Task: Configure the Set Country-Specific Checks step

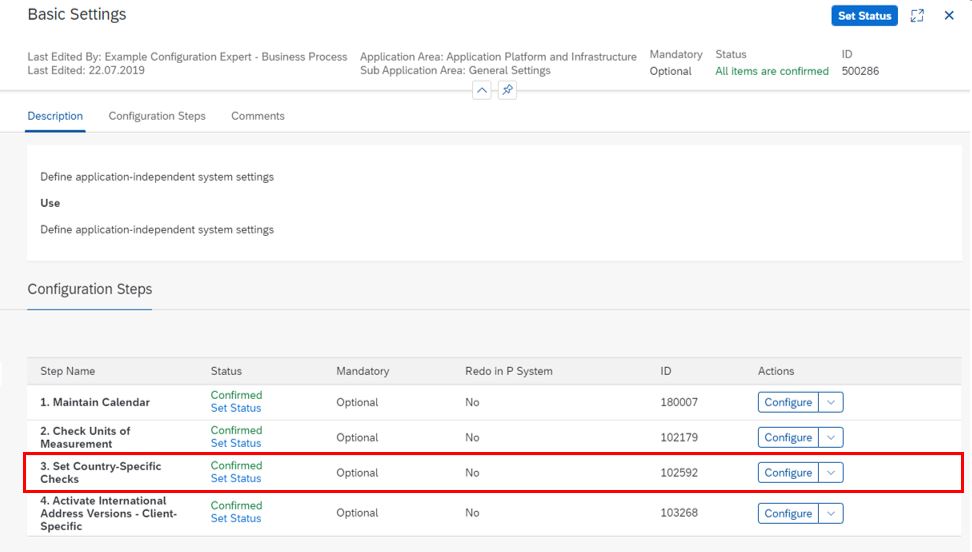Action: pos(788,472)
